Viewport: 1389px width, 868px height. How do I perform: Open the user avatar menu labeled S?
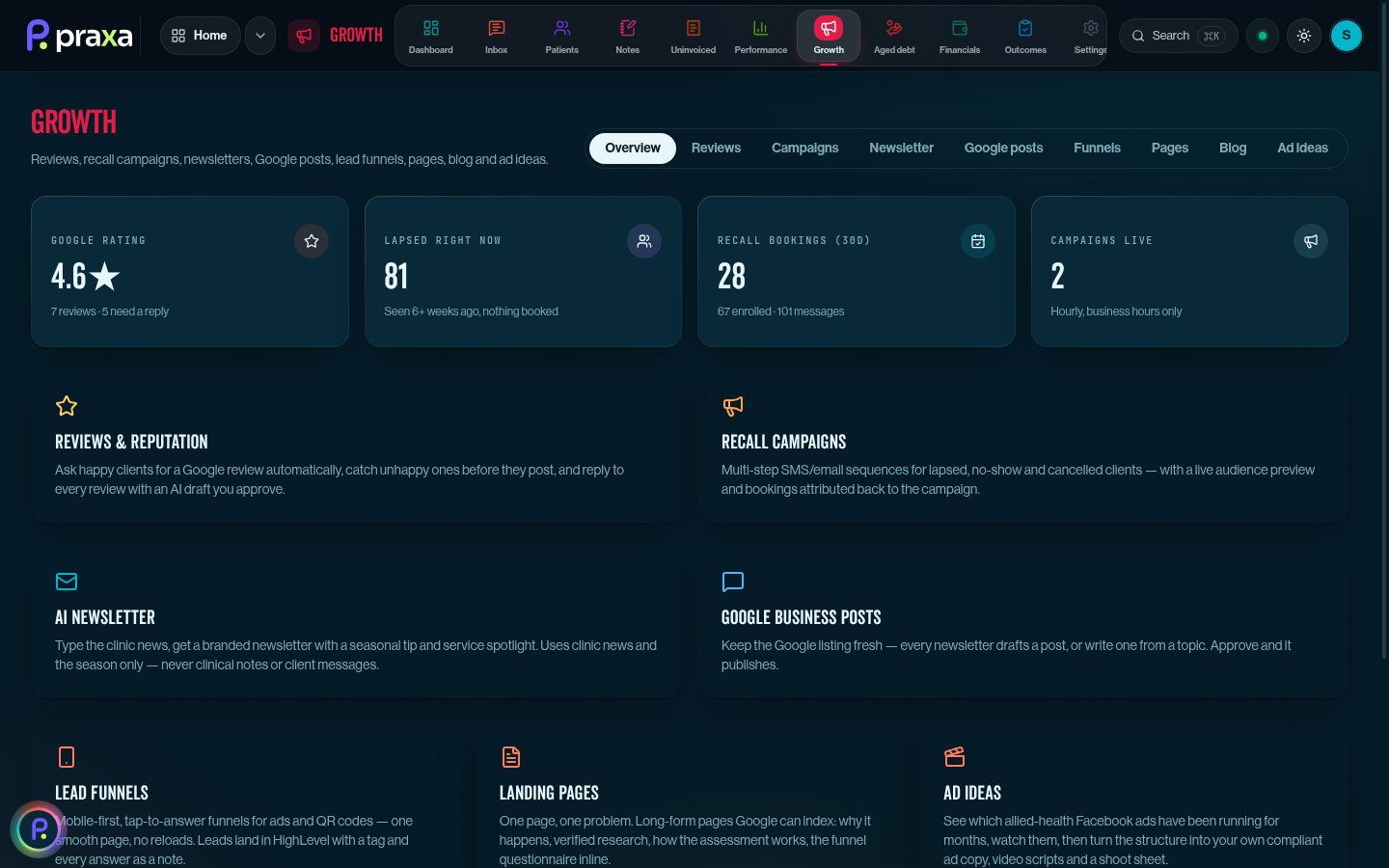click(x=1347, y=36)
